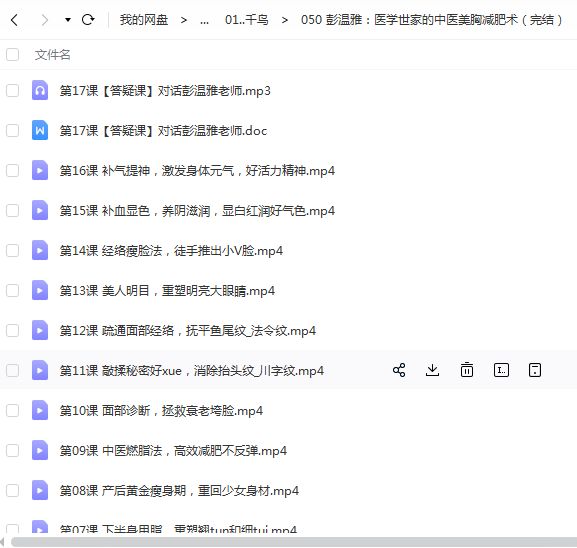Select the checkbox for the 第10课 面部诊断 file
This screenshot has height=548, width=577.
click(13, 410)
